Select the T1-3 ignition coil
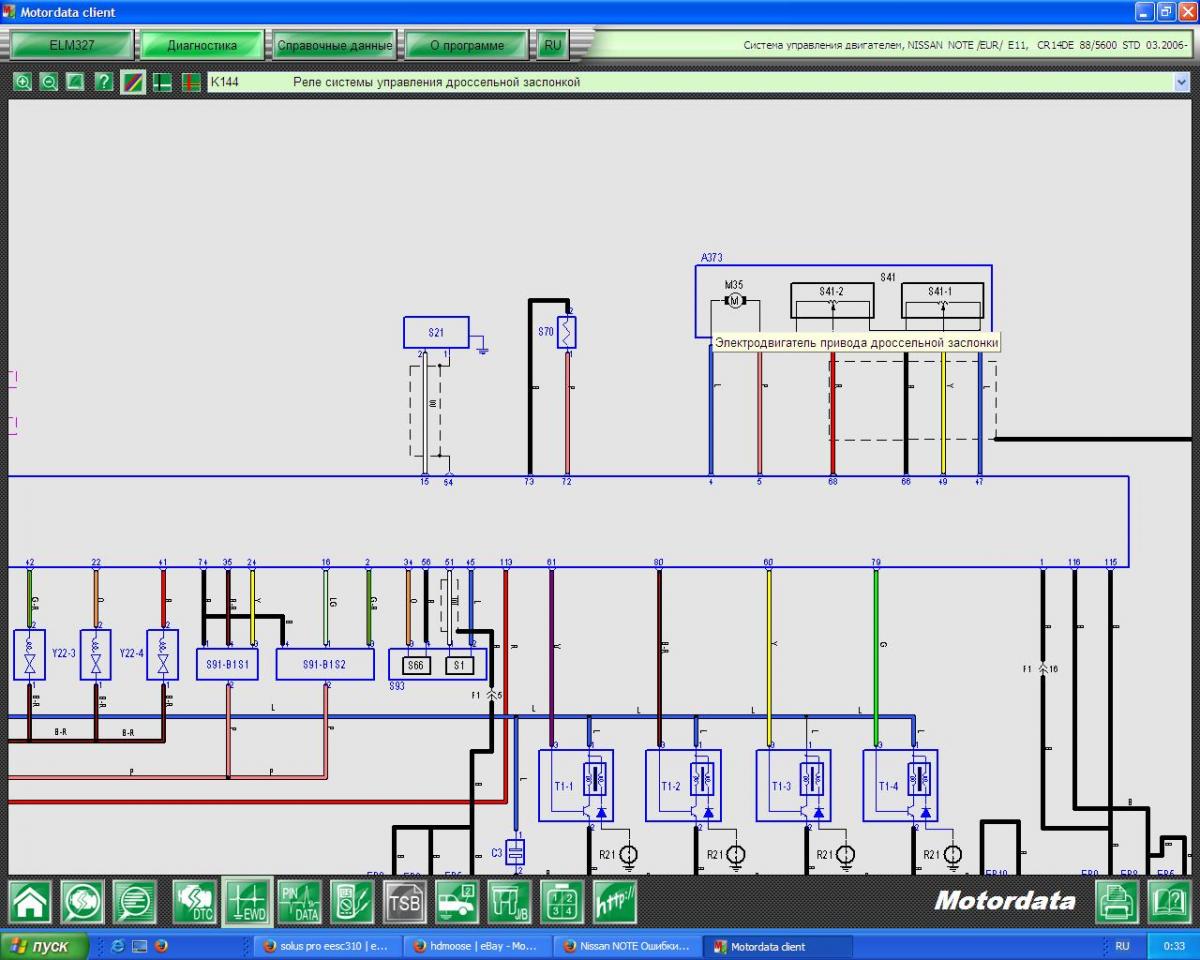Viewport: 1200px width, 960px height. 793,785
